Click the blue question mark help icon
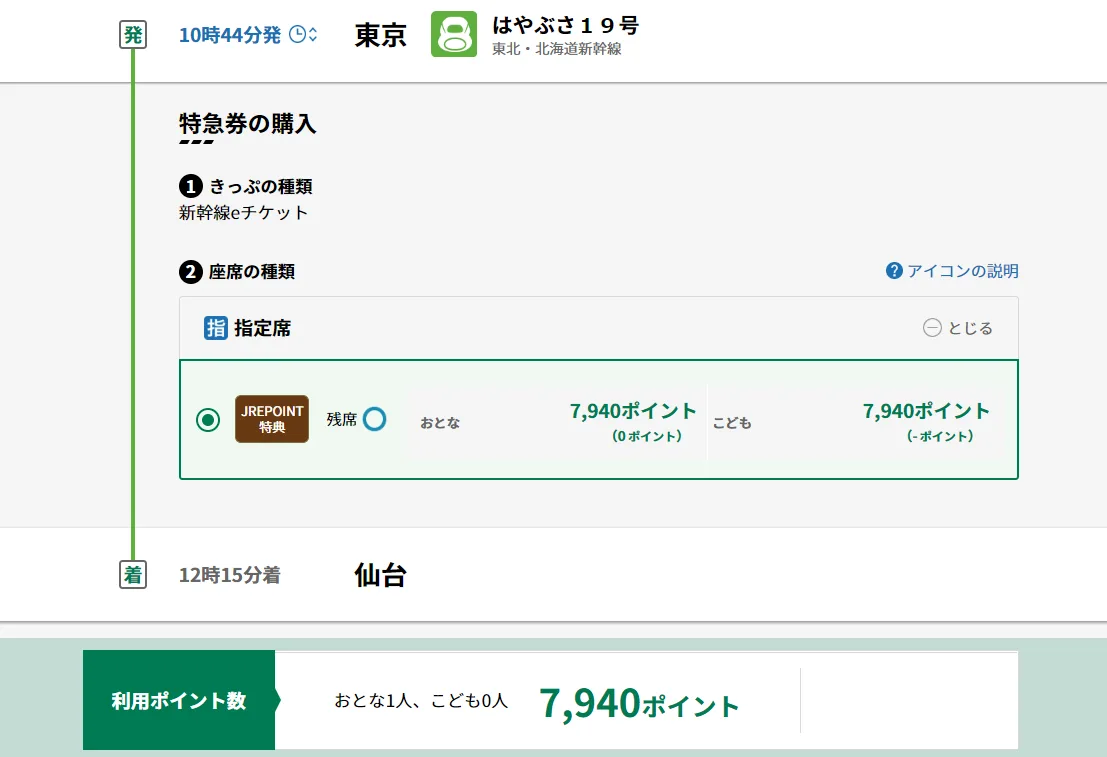The image size is (1107, 757). click(x=894, y=271)
